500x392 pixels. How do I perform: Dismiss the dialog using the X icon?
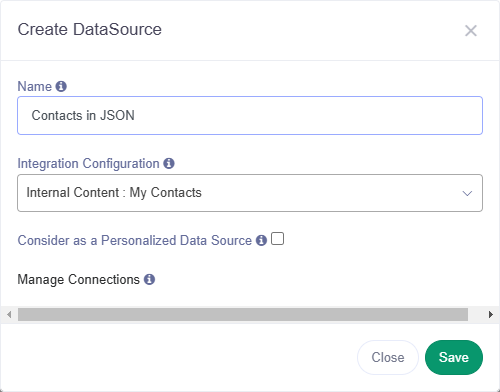(x=471, y=31)
